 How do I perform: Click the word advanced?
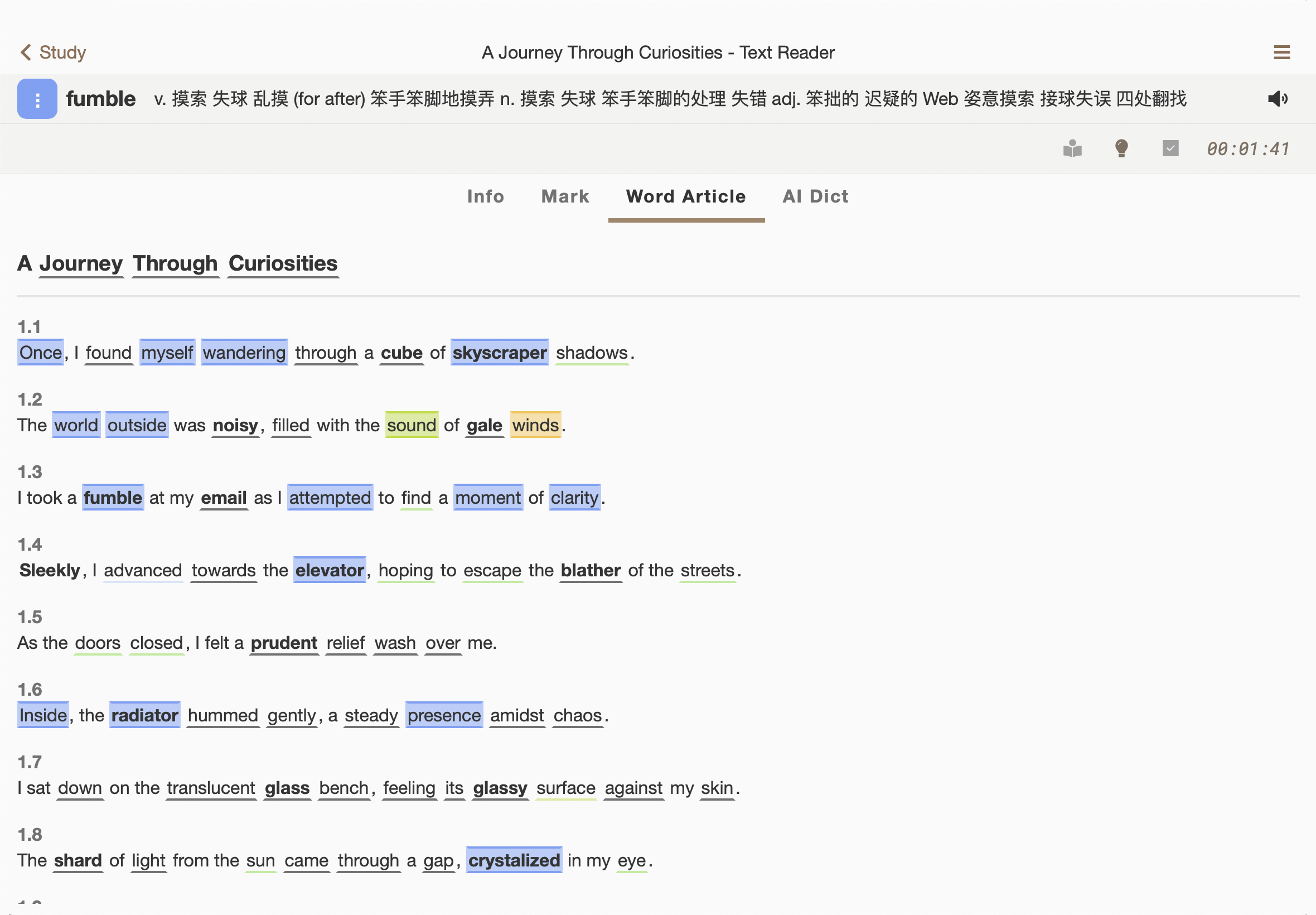[x=143, y=570]
